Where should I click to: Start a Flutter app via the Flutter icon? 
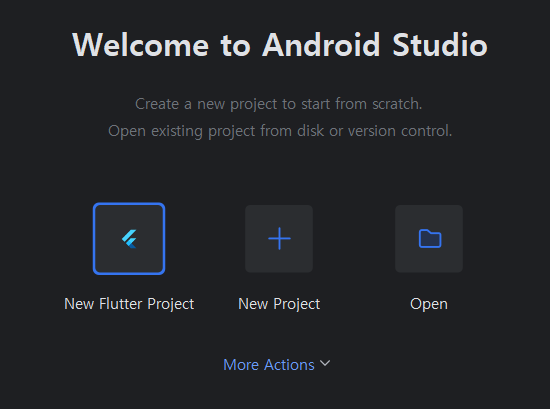(129, 239)
